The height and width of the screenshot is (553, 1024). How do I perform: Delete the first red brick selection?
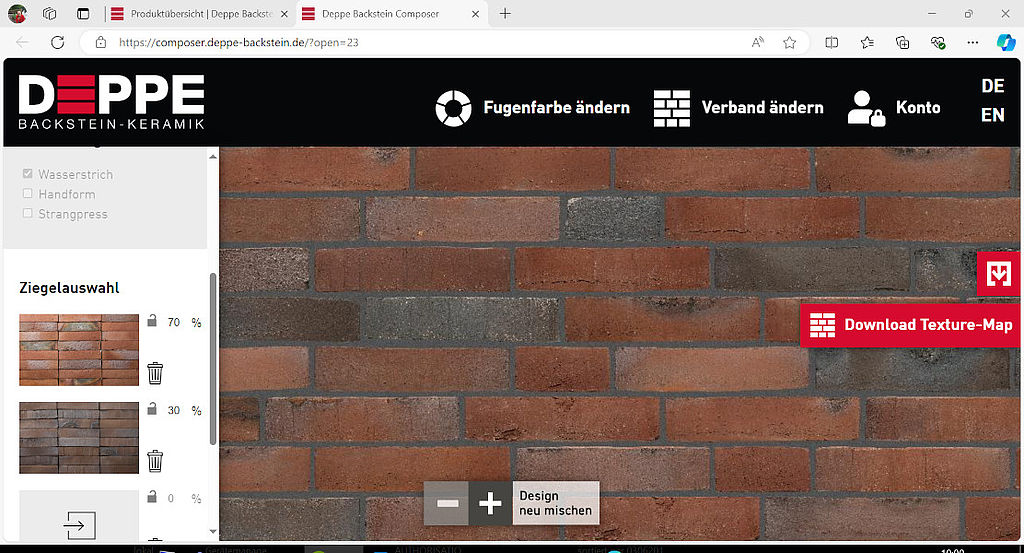point(155,373)
